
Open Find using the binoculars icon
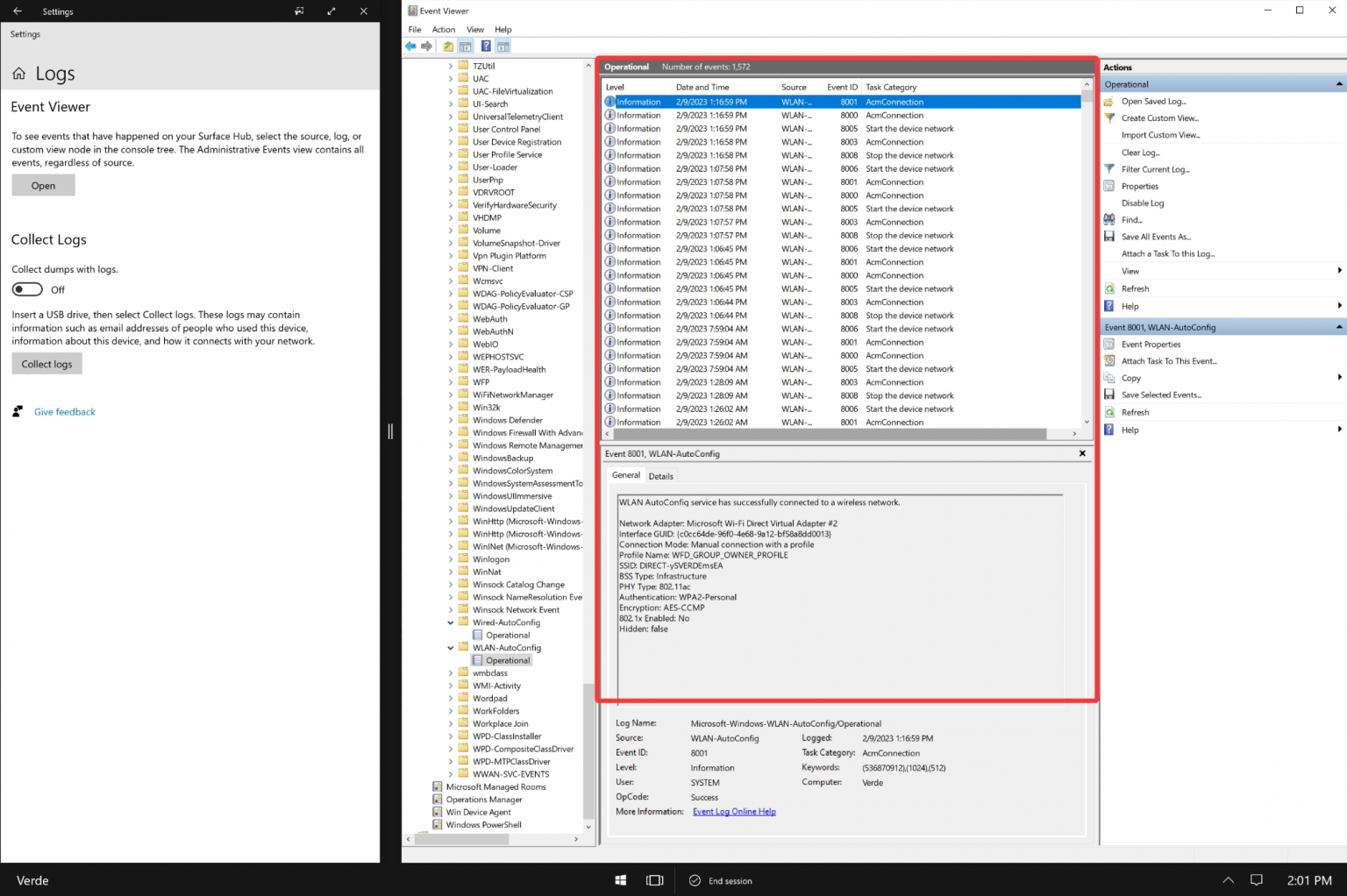coord(1108,219)
